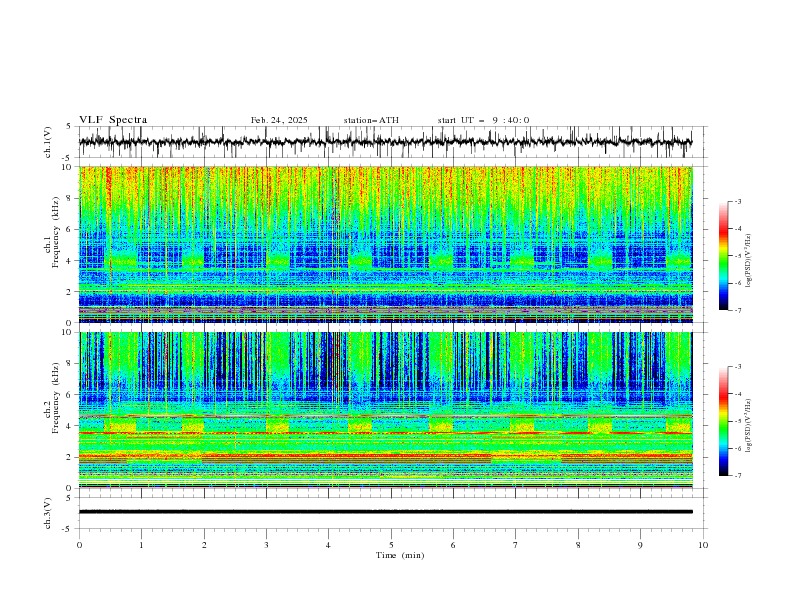Click the ch.2 spectrogram plot

pyautogui.click(x=386, y=410)
